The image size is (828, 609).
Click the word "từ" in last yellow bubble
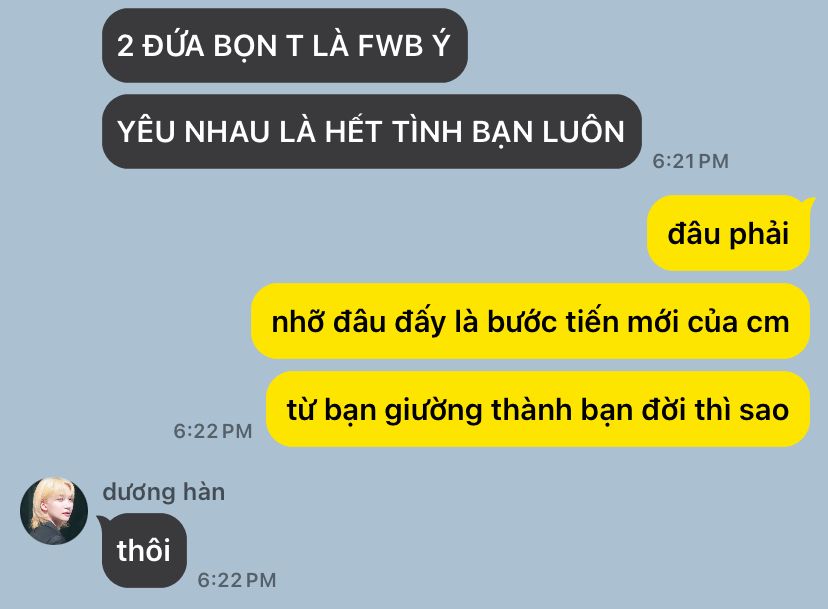[x=300, y=409]
